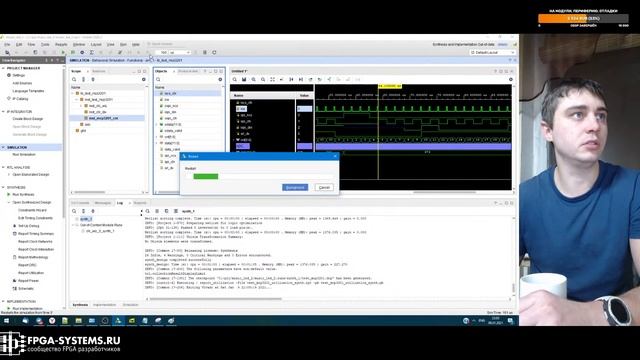This screenshot has height=360, width=640.
Task: Click search icon in Log run list
Action: [x=74, y=211]
